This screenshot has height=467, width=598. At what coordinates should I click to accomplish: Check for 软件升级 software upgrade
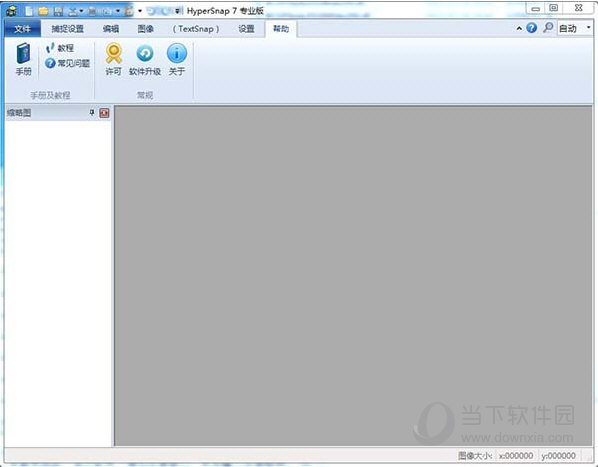point(145,59)
